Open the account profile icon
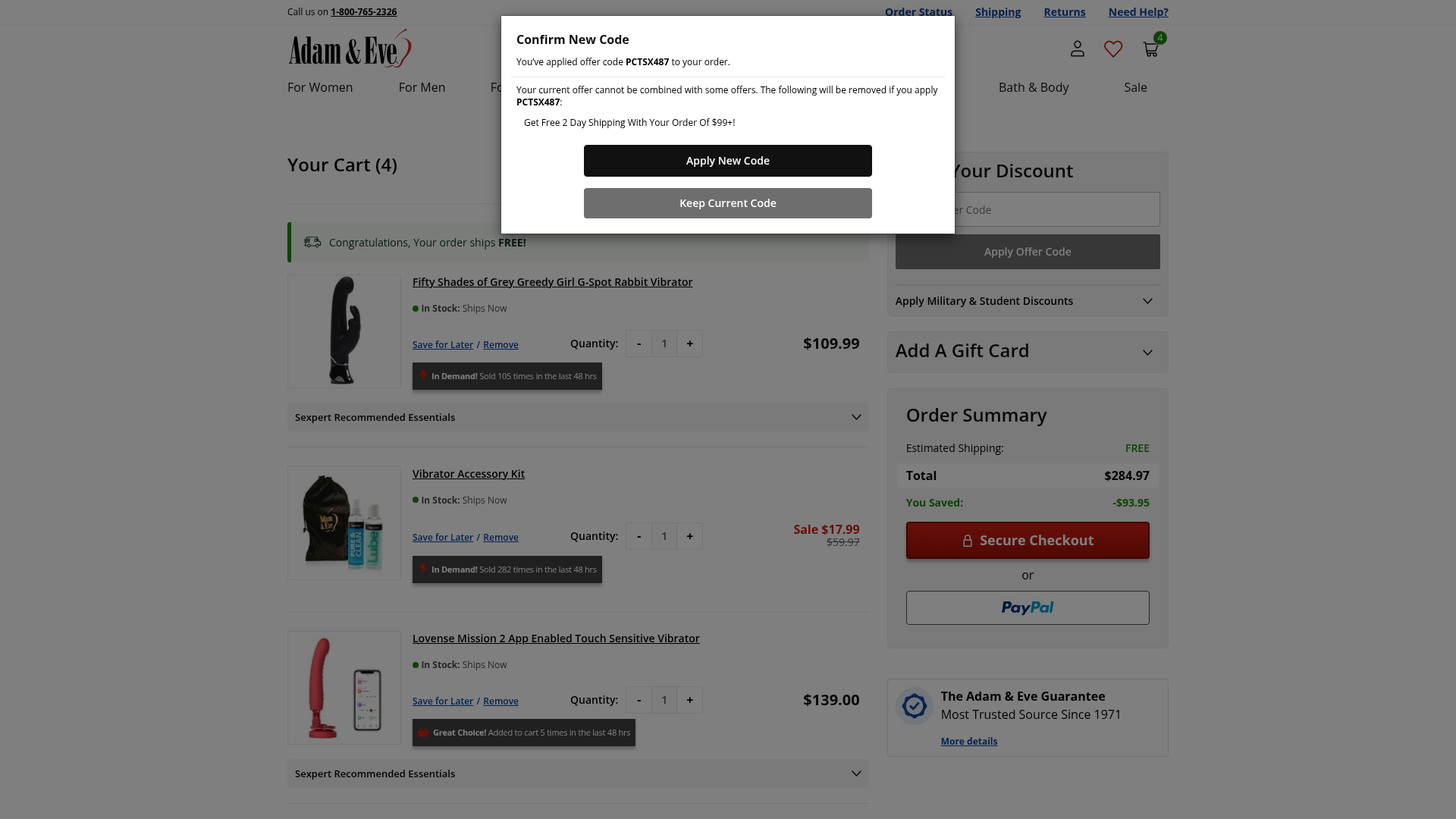 (1077, 49)
